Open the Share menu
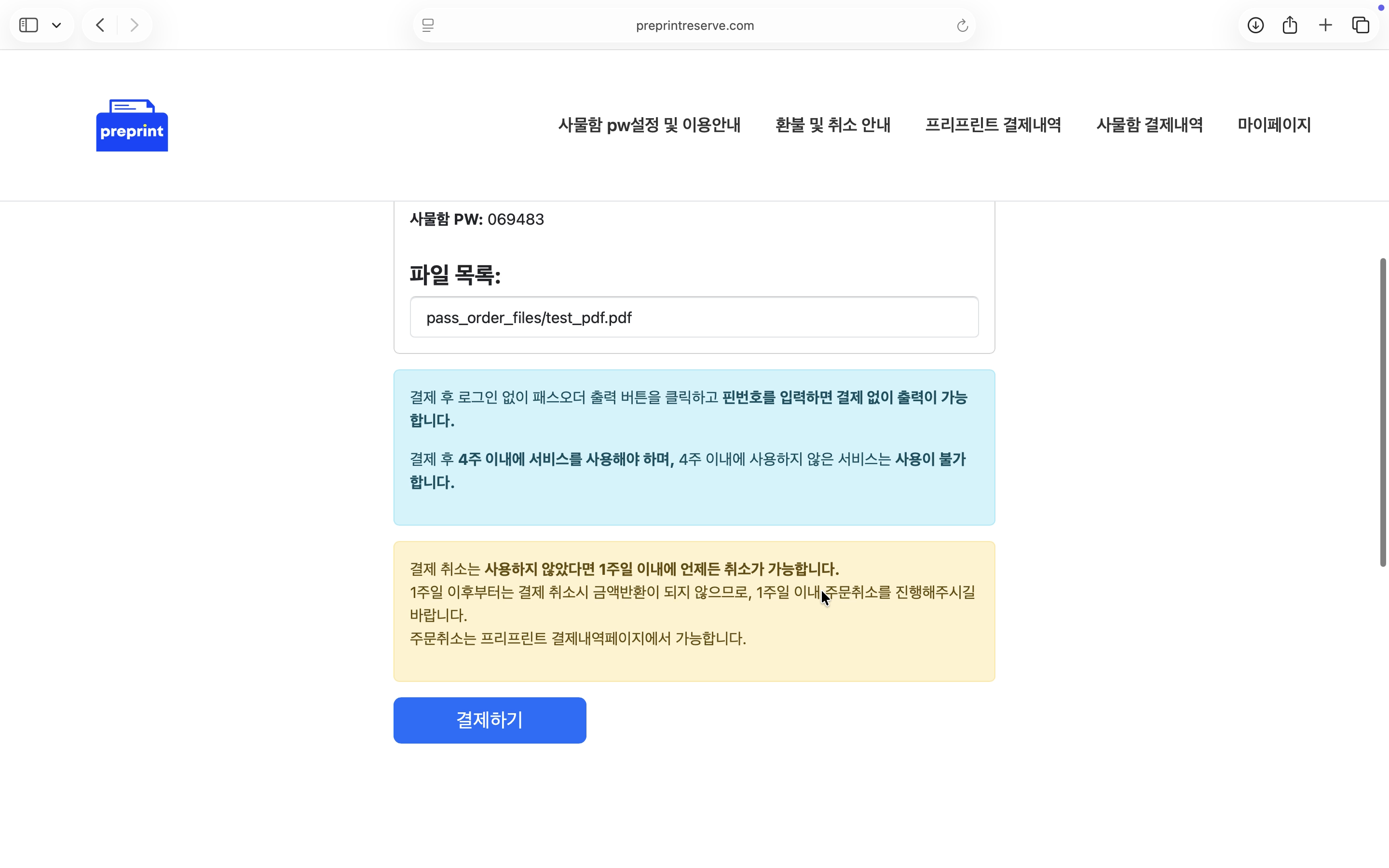The width and height of the screenshot is (1389, 868). click(1290, 25)
